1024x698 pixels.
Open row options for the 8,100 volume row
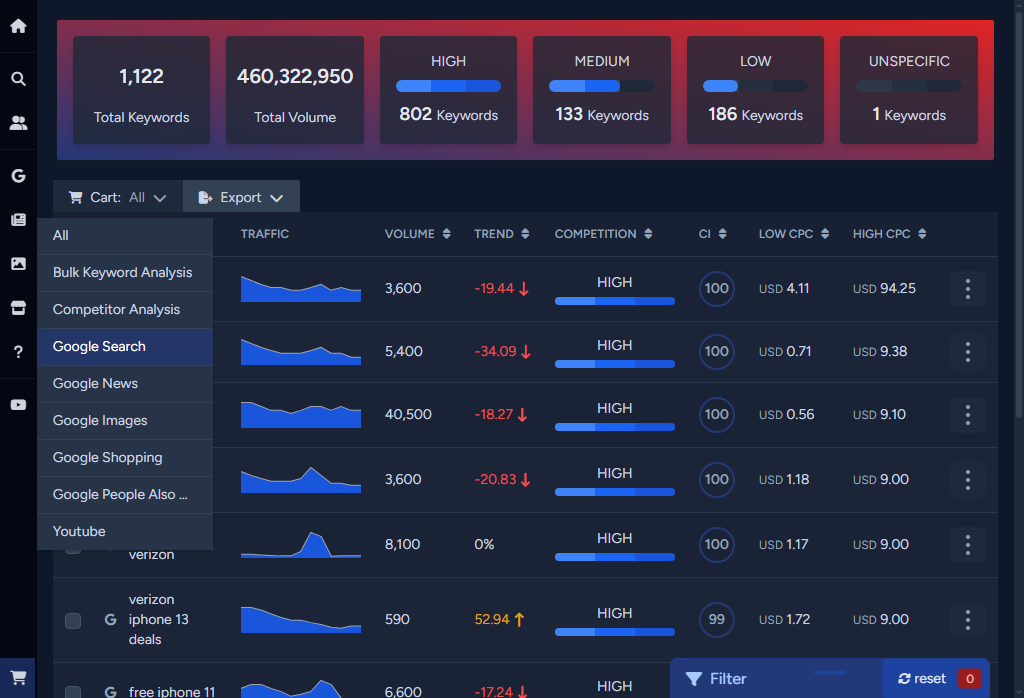click(x=967, y=545)
